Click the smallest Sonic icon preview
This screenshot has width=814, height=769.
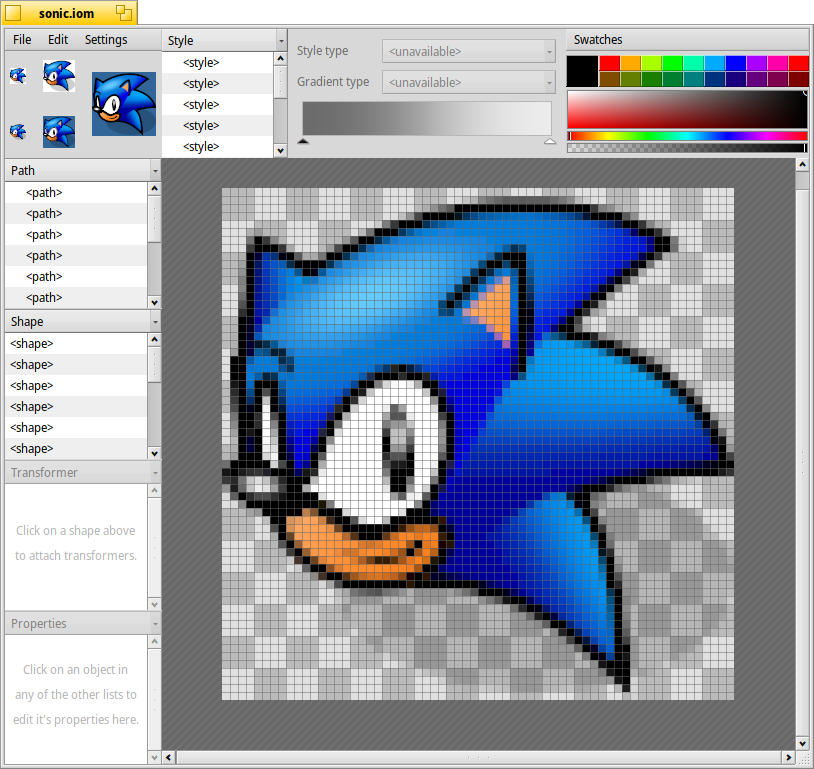pyautogui.click(x=18, y=75)
